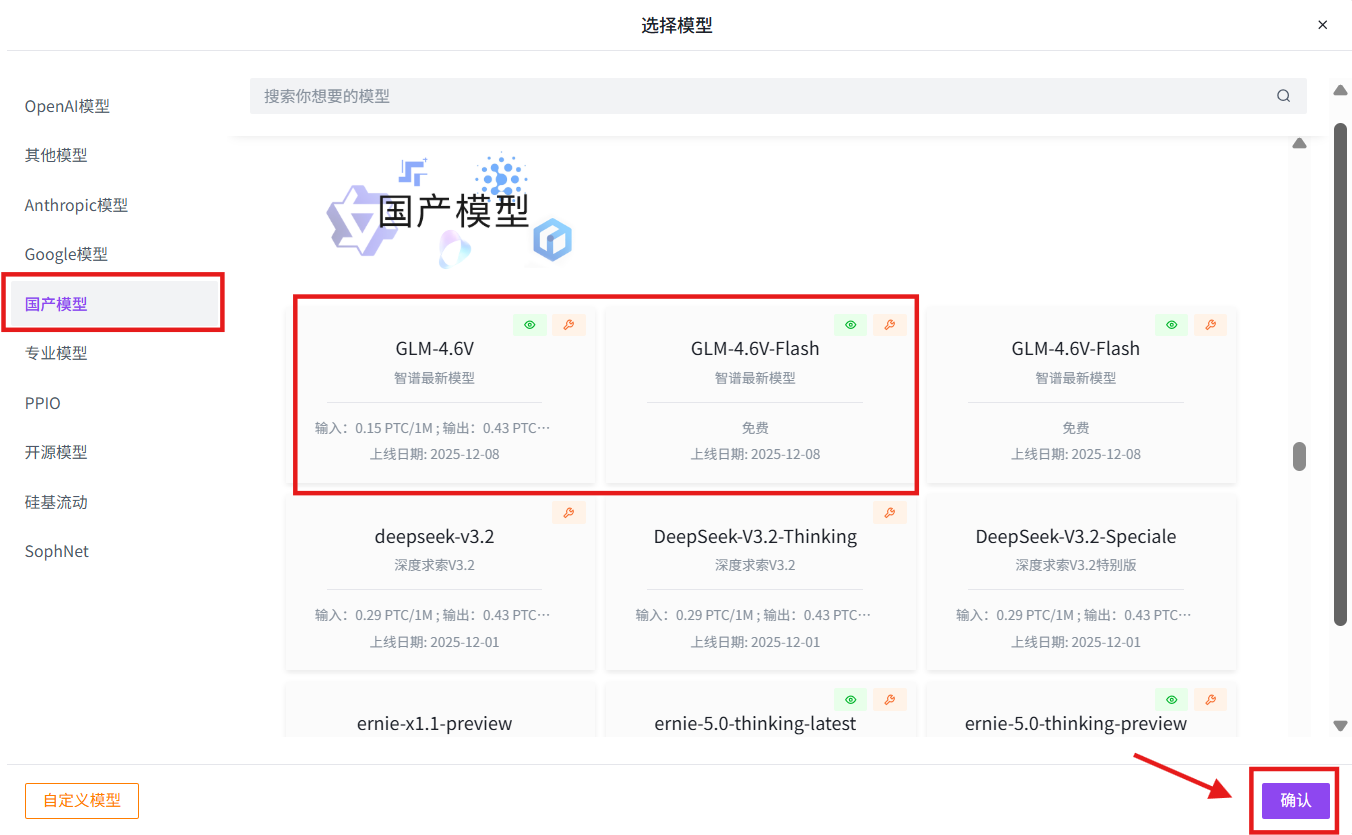Switch to the OpenAI模型 category
Image resolution: width=1352 pixels, height=835 pixels.
point(65,105)
